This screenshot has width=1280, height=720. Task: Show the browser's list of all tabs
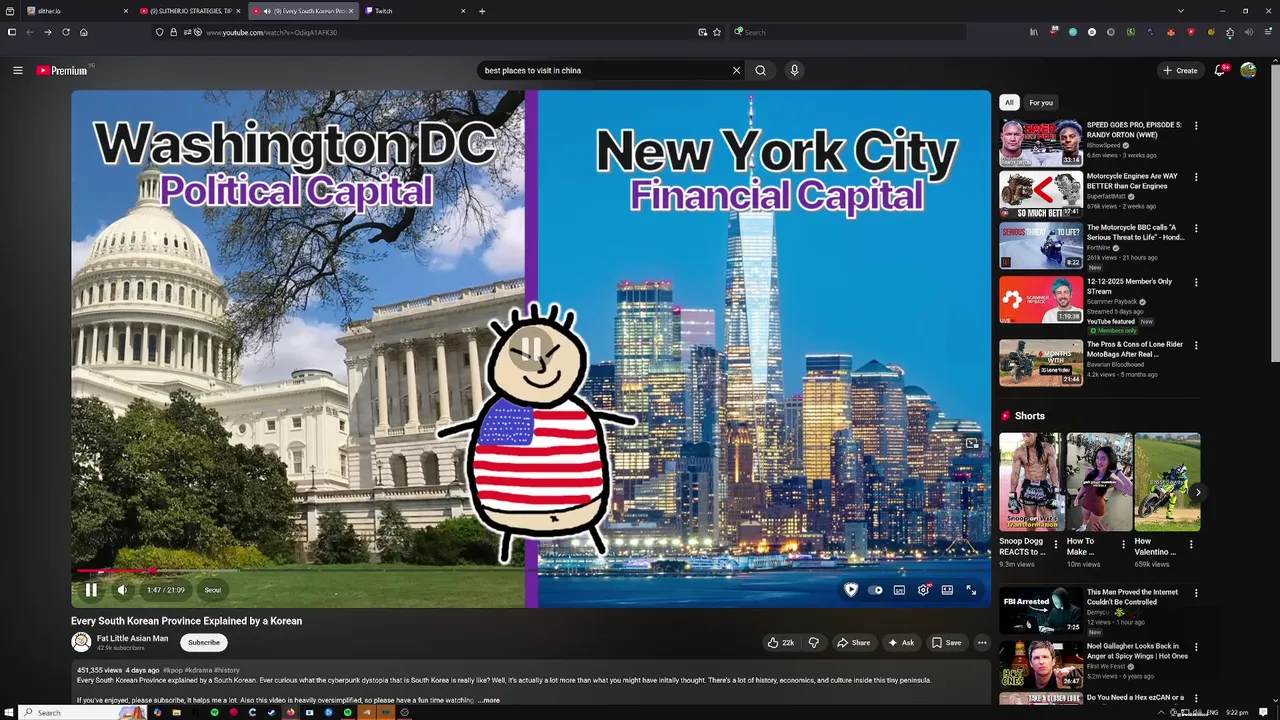click(1181, 11)
